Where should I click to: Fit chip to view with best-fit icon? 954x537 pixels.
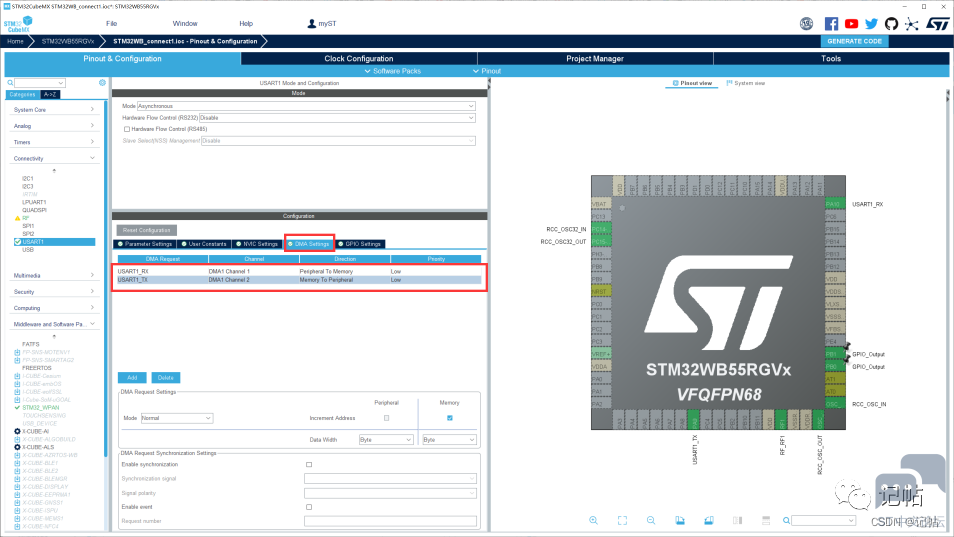pyautogui.click(x=622, y=521)
